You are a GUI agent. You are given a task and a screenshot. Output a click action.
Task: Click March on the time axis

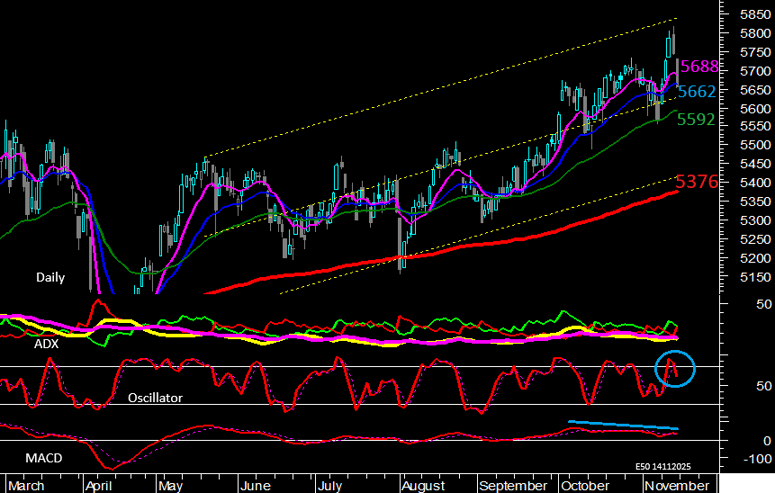click(27, 485)
